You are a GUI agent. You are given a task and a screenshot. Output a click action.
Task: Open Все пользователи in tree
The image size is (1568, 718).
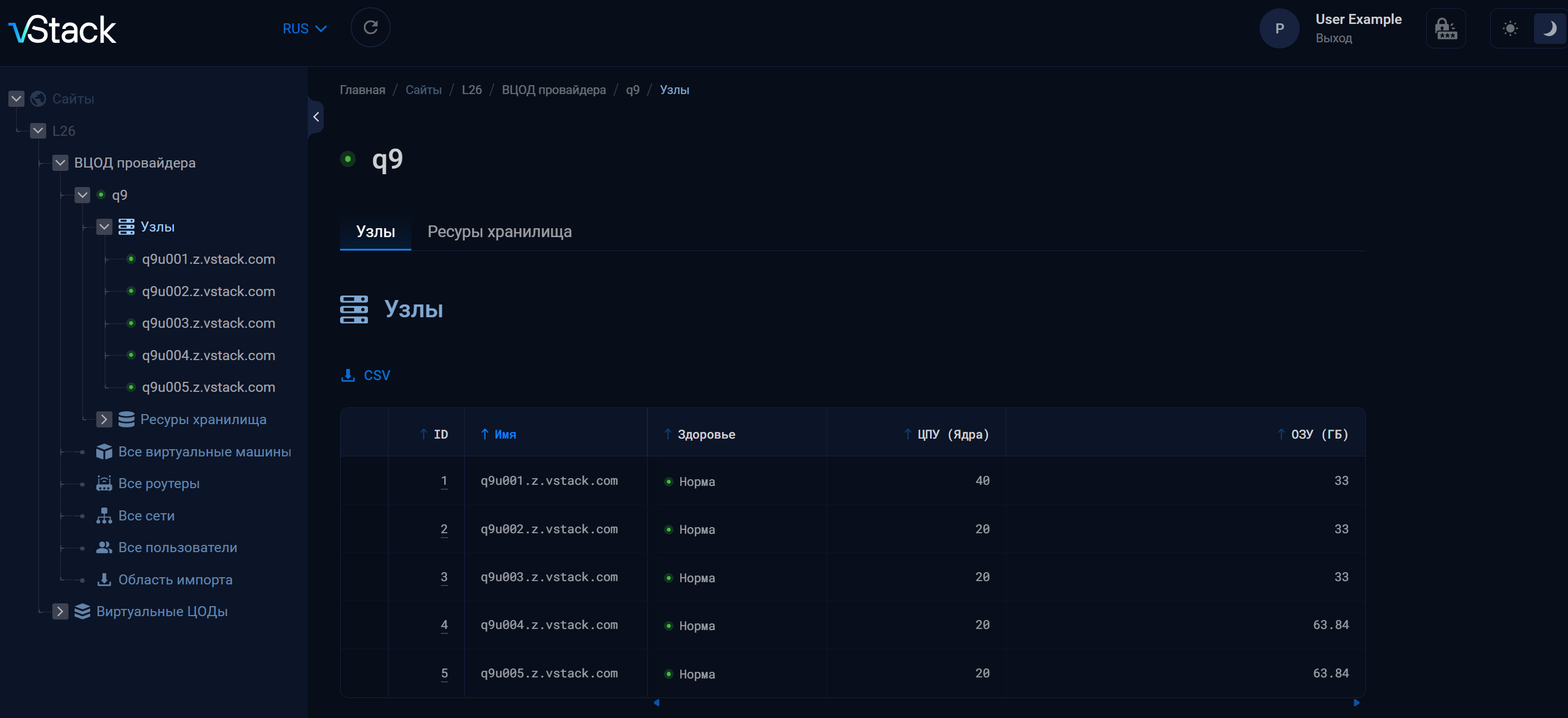[x=178, y=548]
